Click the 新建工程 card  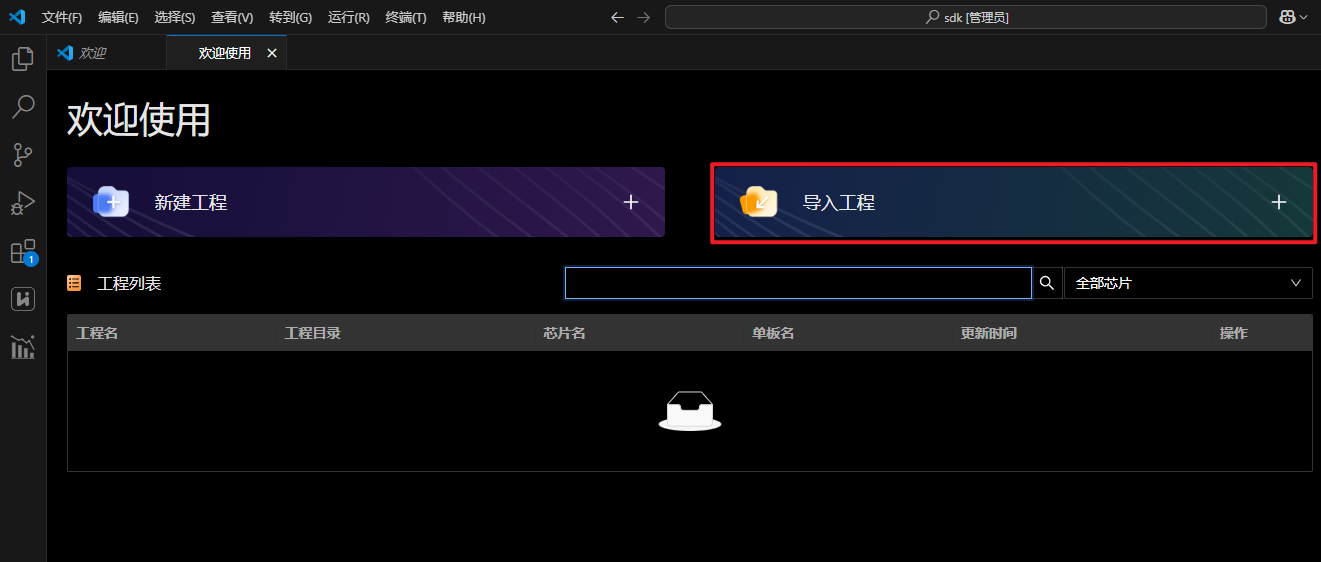(x=365, y=202)
